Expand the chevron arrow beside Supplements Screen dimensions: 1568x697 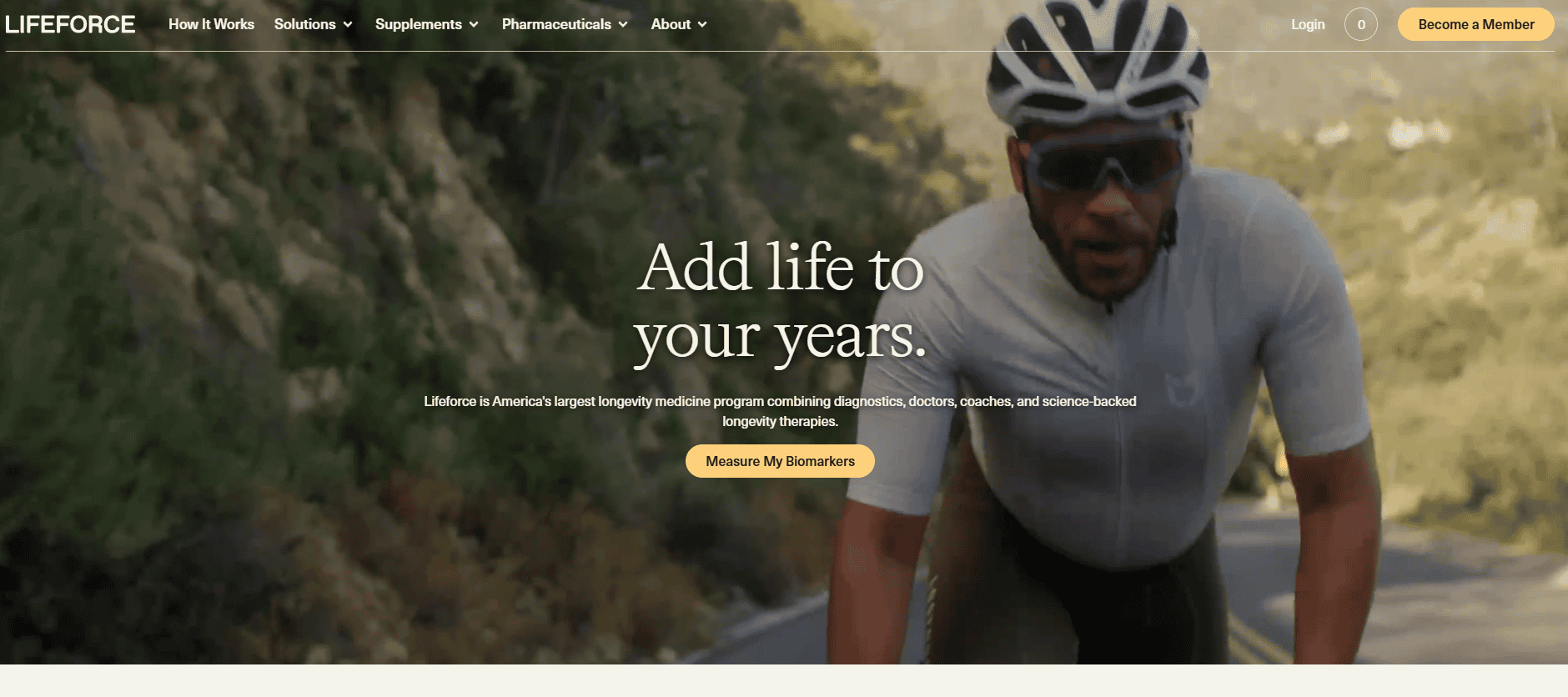click(474, 25)
